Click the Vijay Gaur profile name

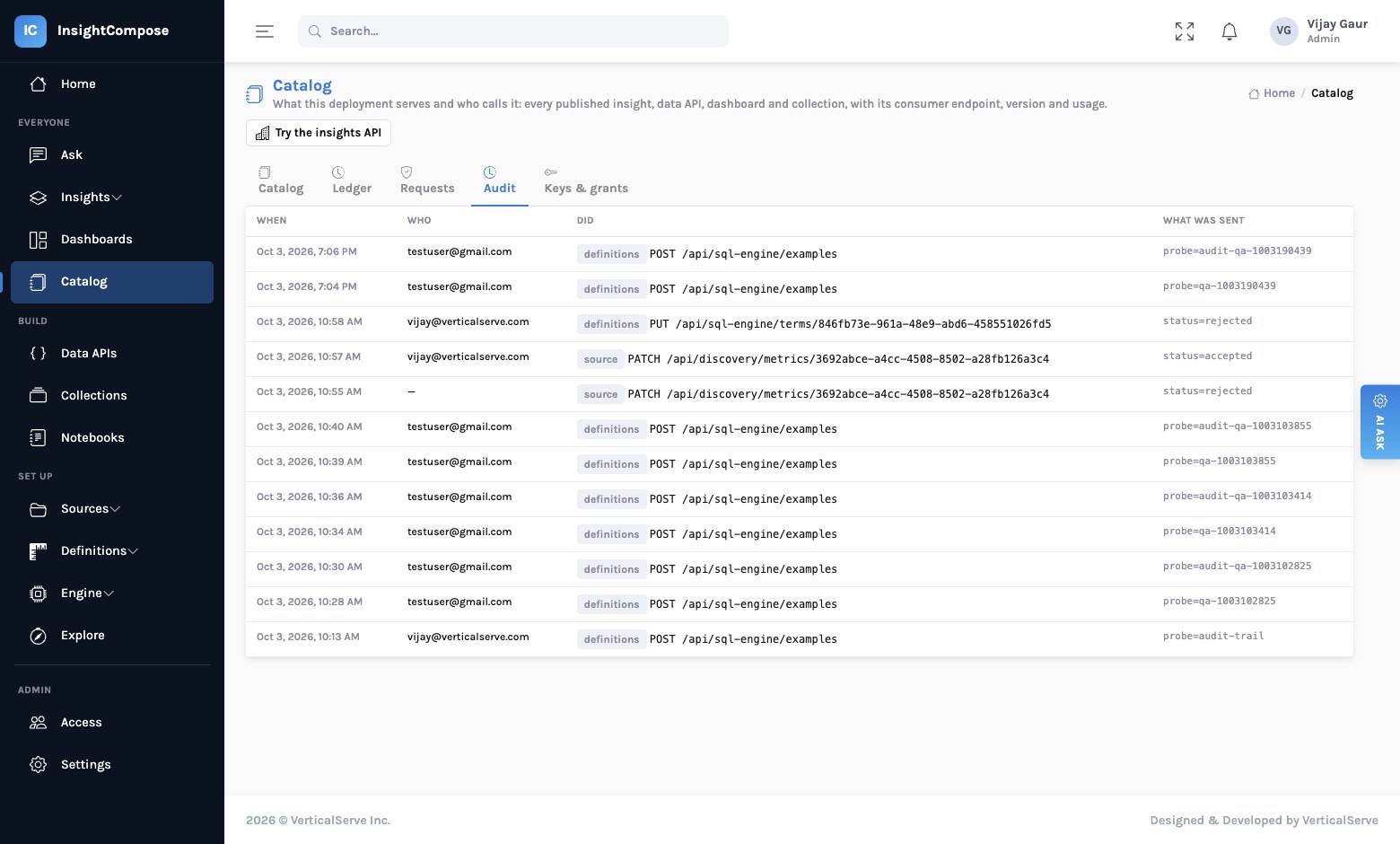coord(1337,24)
